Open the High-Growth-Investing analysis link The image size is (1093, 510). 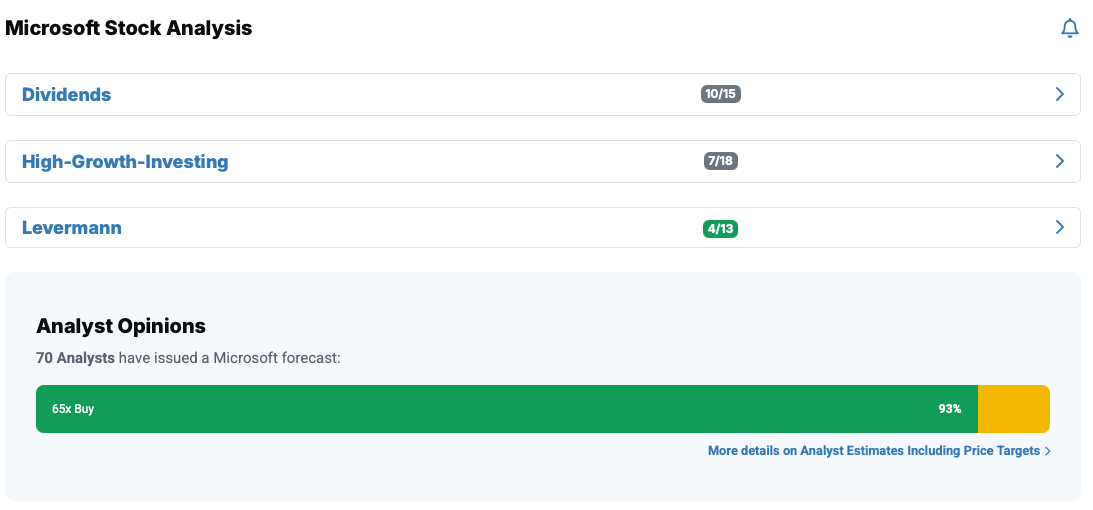tap(125, 161)
